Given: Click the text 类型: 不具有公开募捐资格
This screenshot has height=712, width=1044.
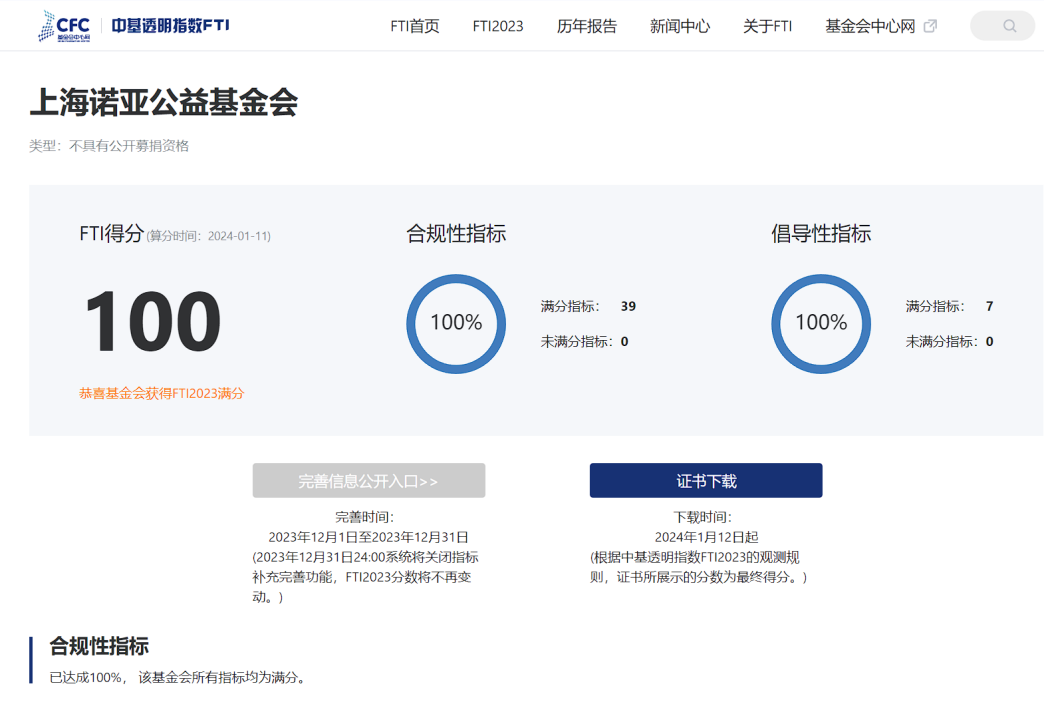Looking at the screenshot, I should coord(109,146).
